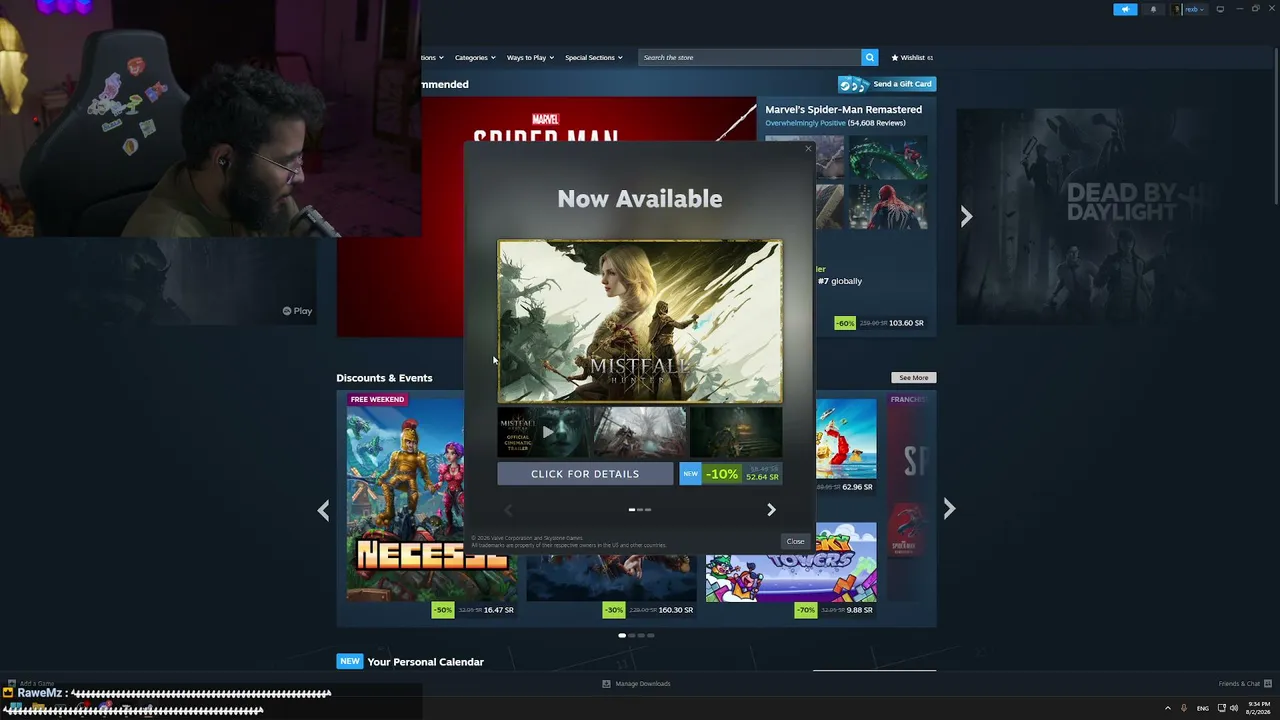The width and height of the screenshot is (1280, 720).
Task: Advance the featured carousel with the right arrow
Action: [966, 216]
